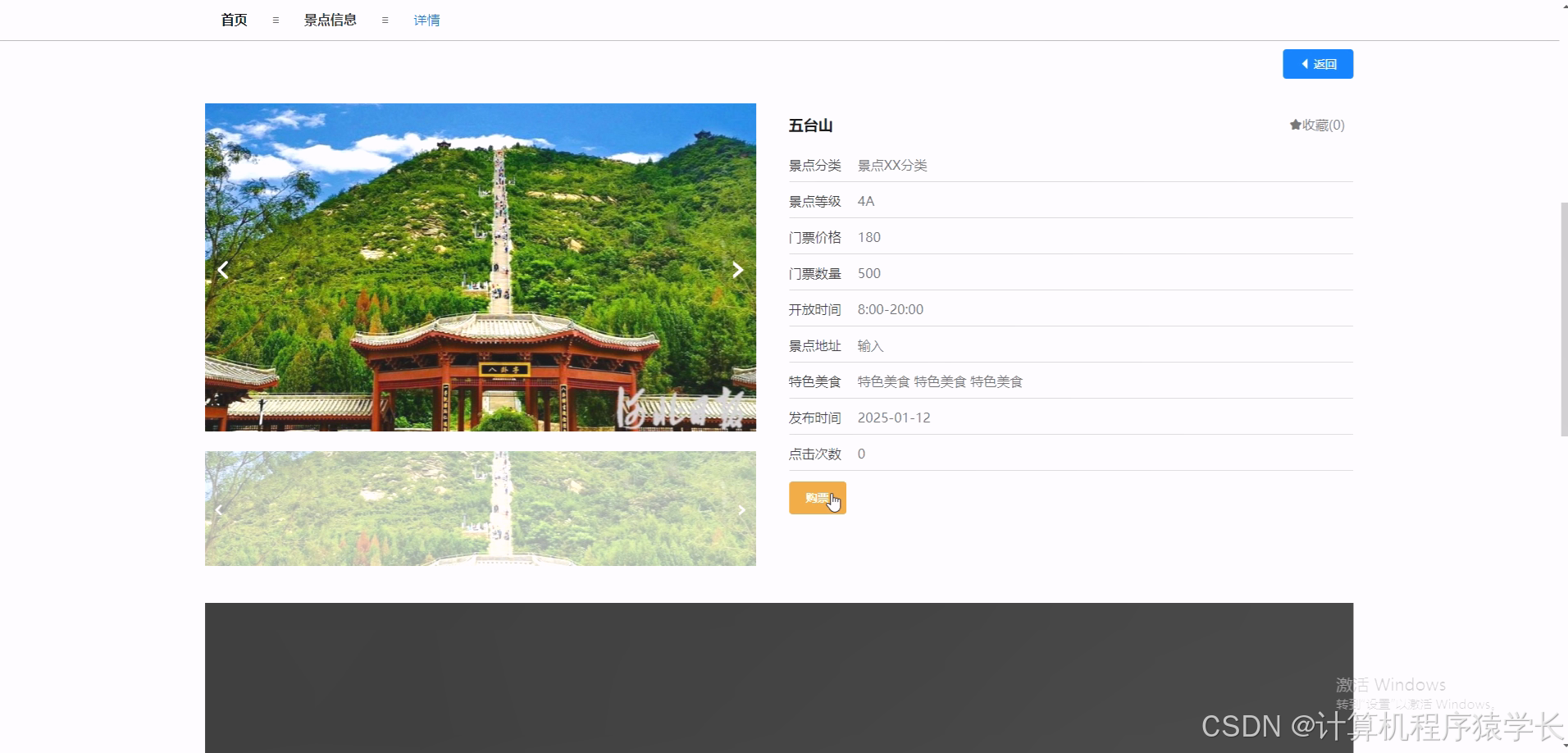Screen dimensions: 1568x753
Task: Open the 景点信息 breadcrumb link
Action: click(330, 20)
